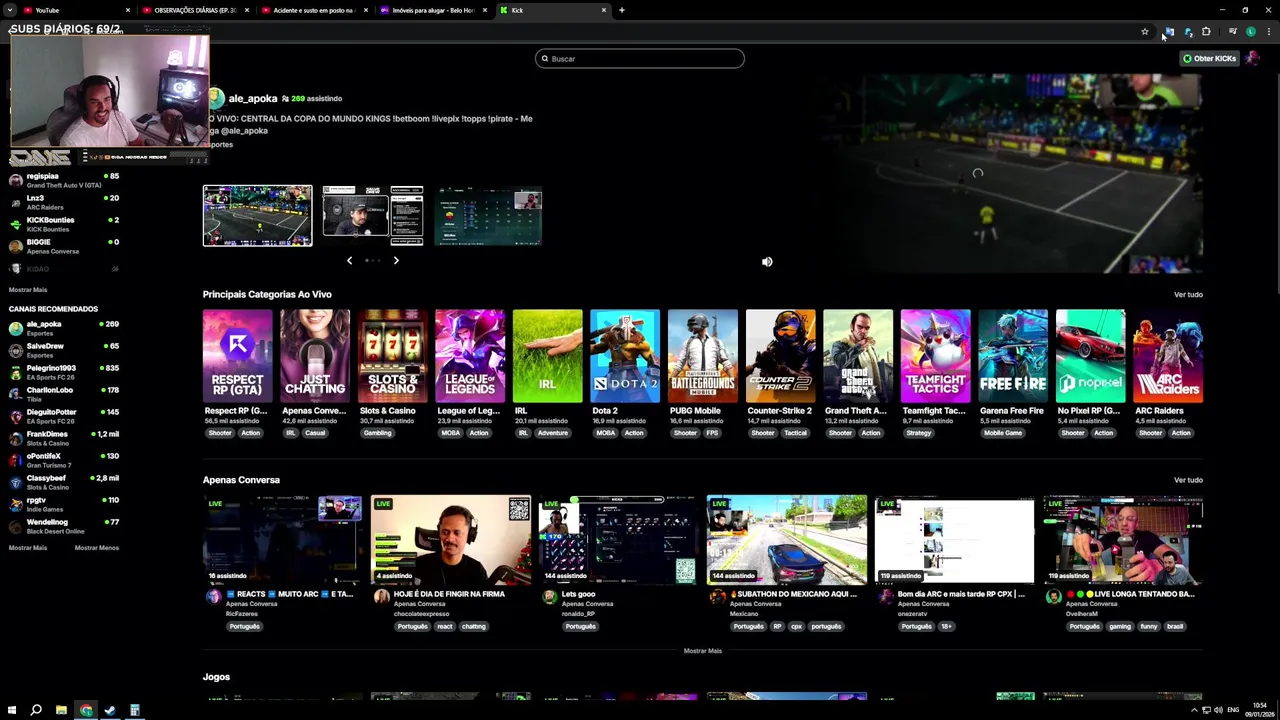Viewport: 1280px width, 720px height.
Task: Open Ver tudo for Apenas Conversa
Action: [1188, 480]
